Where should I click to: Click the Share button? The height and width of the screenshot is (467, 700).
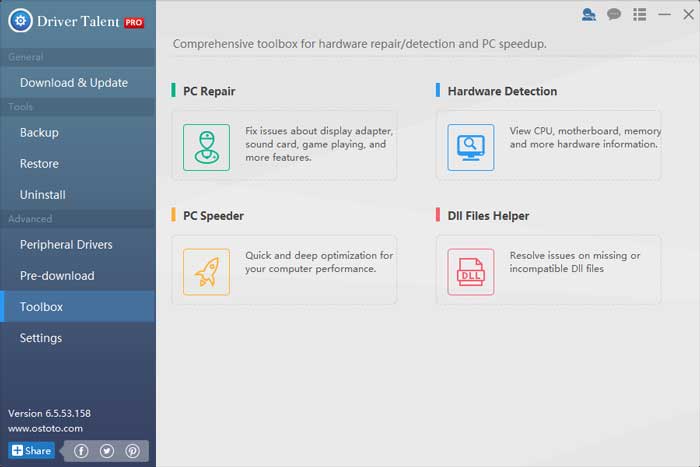31,451
